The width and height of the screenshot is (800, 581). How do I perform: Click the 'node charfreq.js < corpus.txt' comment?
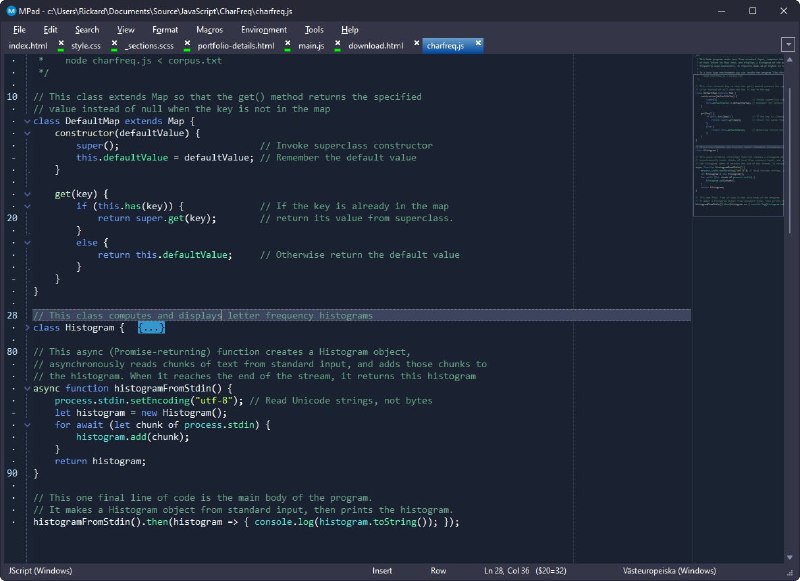pyautogui.click(x=143, y=60)
